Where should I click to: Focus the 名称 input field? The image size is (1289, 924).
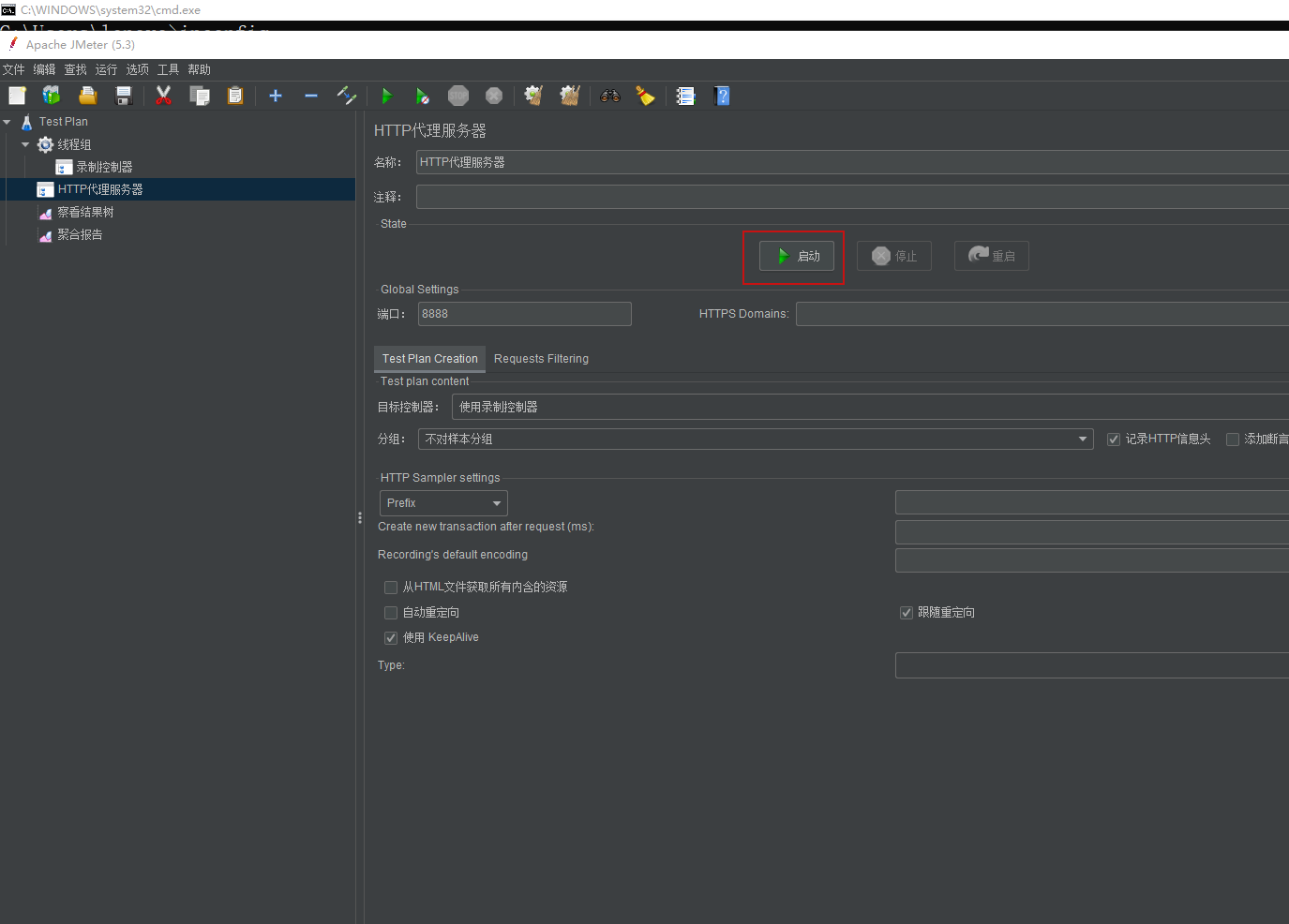[x=852, y=162]
